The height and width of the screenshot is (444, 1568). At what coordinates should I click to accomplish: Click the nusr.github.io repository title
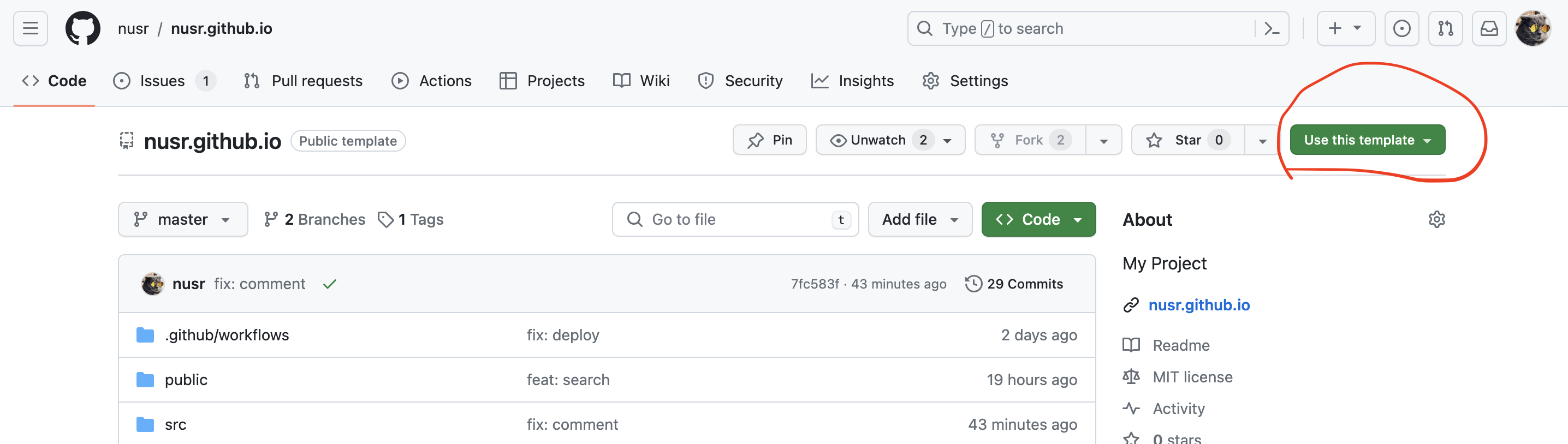click(212, 141)
